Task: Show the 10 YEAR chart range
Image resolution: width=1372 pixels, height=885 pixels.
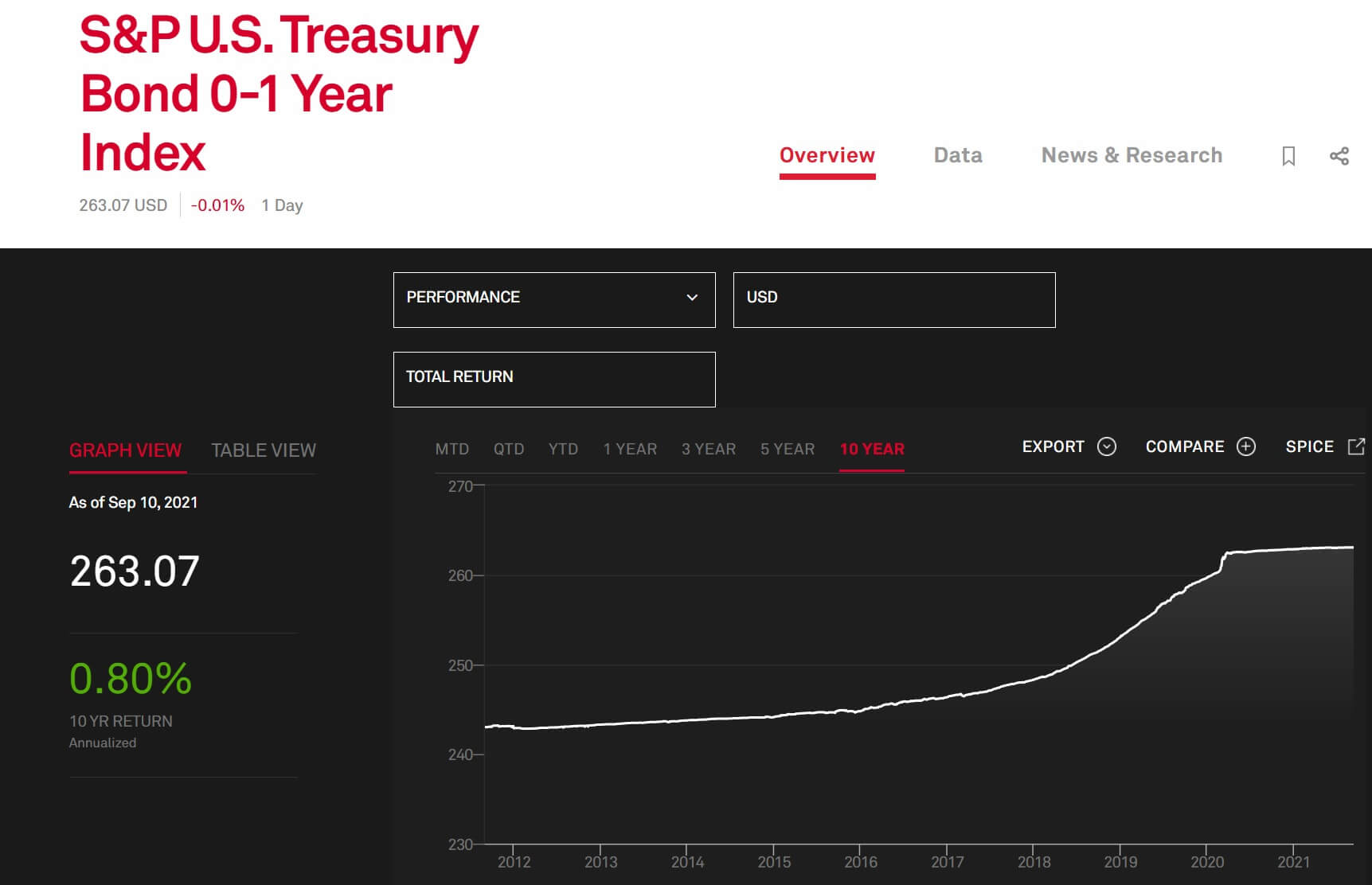Action: 872,449
